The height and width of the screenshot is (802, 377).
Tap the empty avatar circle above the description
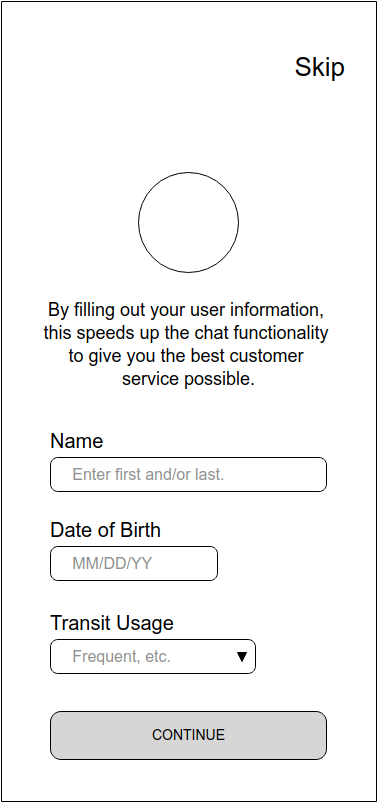188,222
